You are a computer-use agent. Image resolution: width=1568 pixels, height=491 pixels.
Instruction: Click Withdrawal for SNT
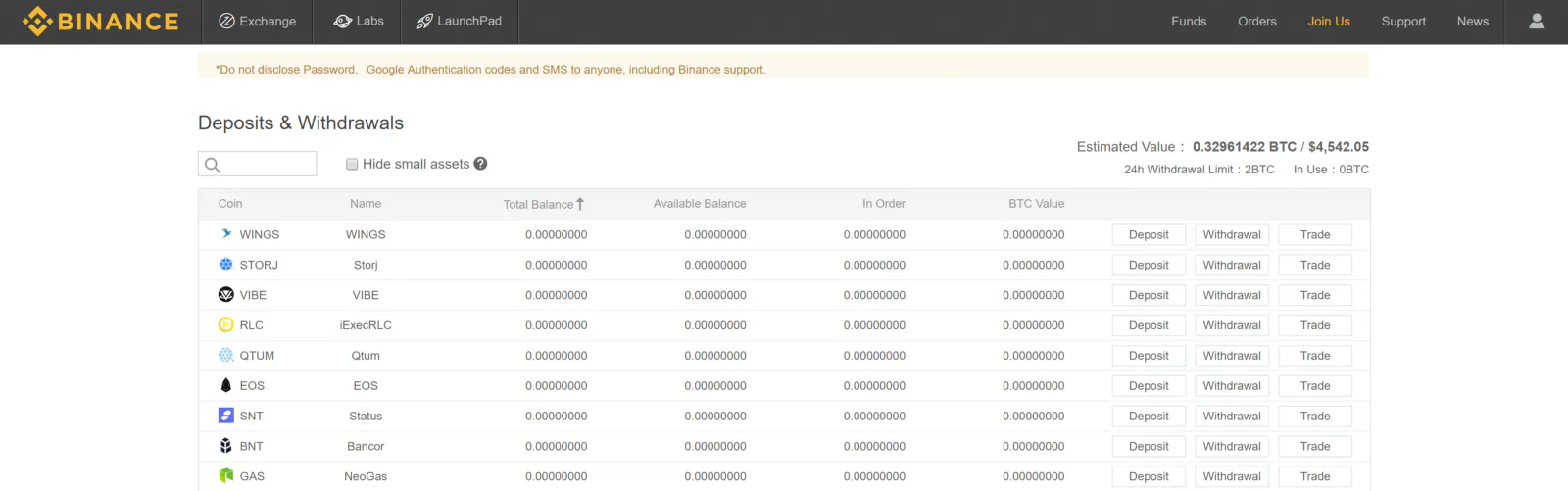click(1232, 417)
